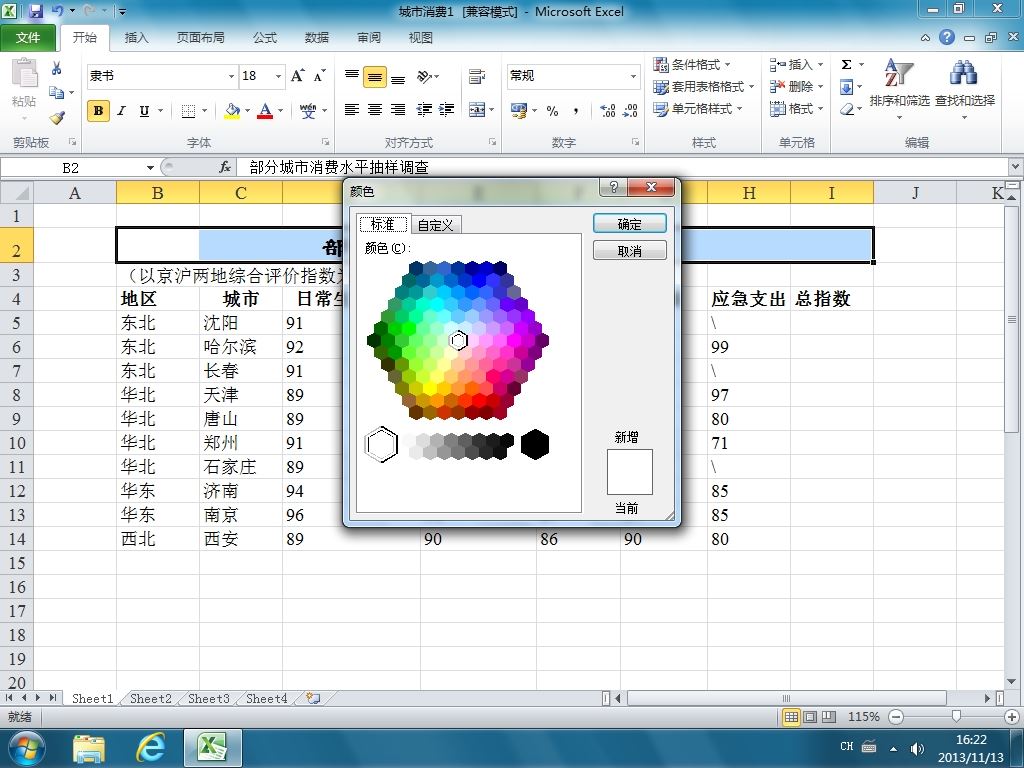Image resolution: width=1024 pixels, height=768 pixels.
Task: Align text left
Action: 351,110
